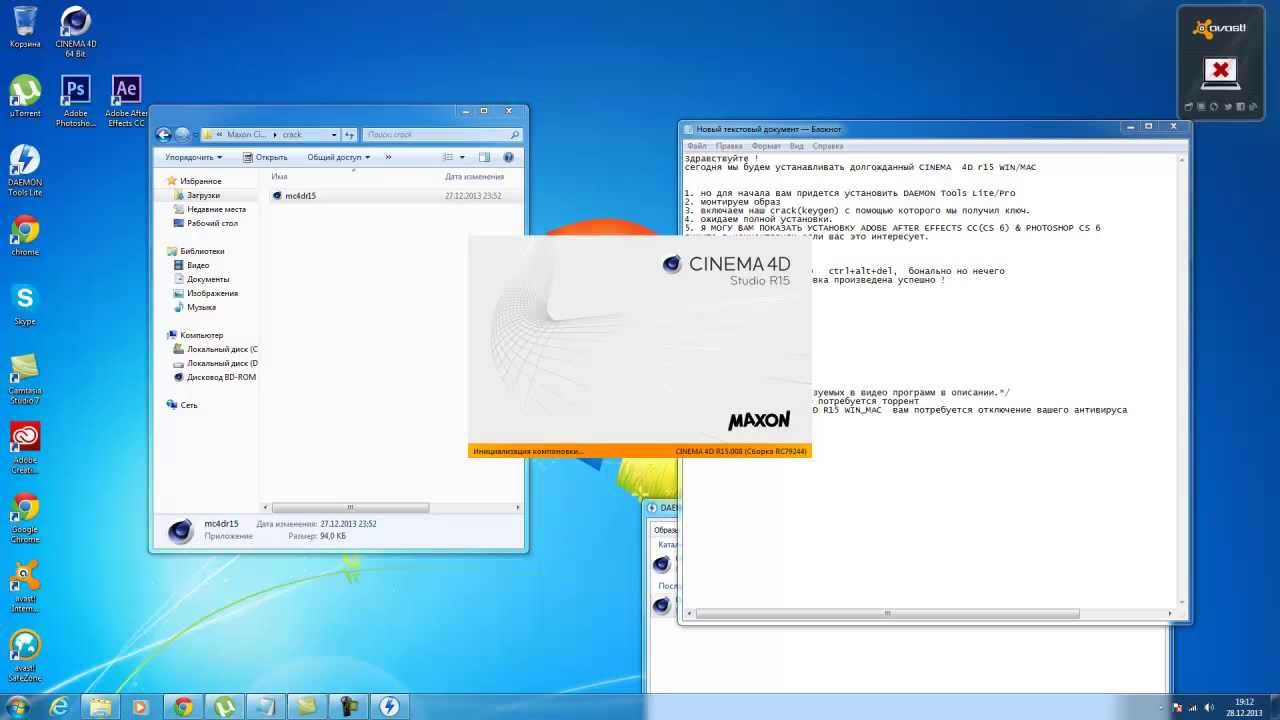This screenshot has width=1280, height=720.
Task: Open avast! Internet Security desktop shortcut
Action: pyautogui.click(x=25, y=587)
